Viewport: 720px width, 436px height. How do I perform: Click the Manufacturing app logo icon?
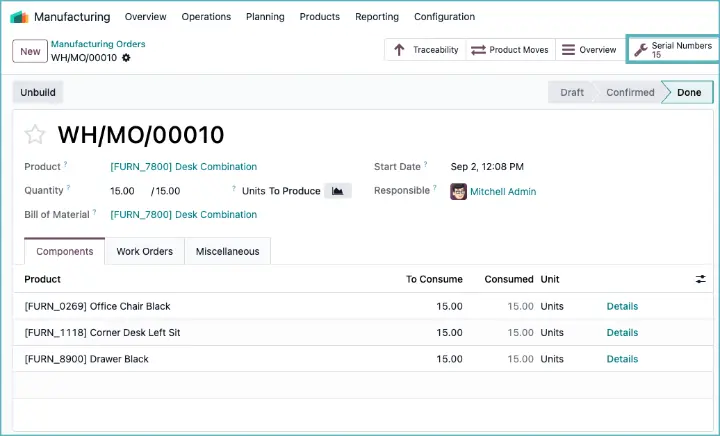coord(19,17)
